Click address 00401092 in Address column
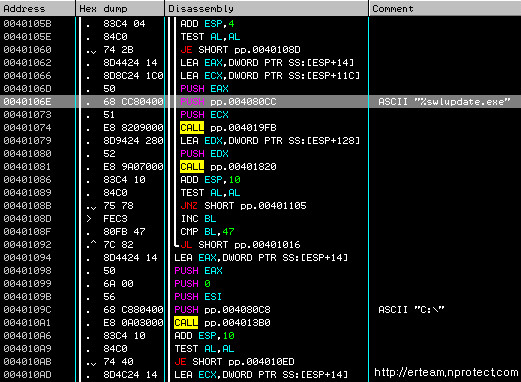 click(27, 245)
